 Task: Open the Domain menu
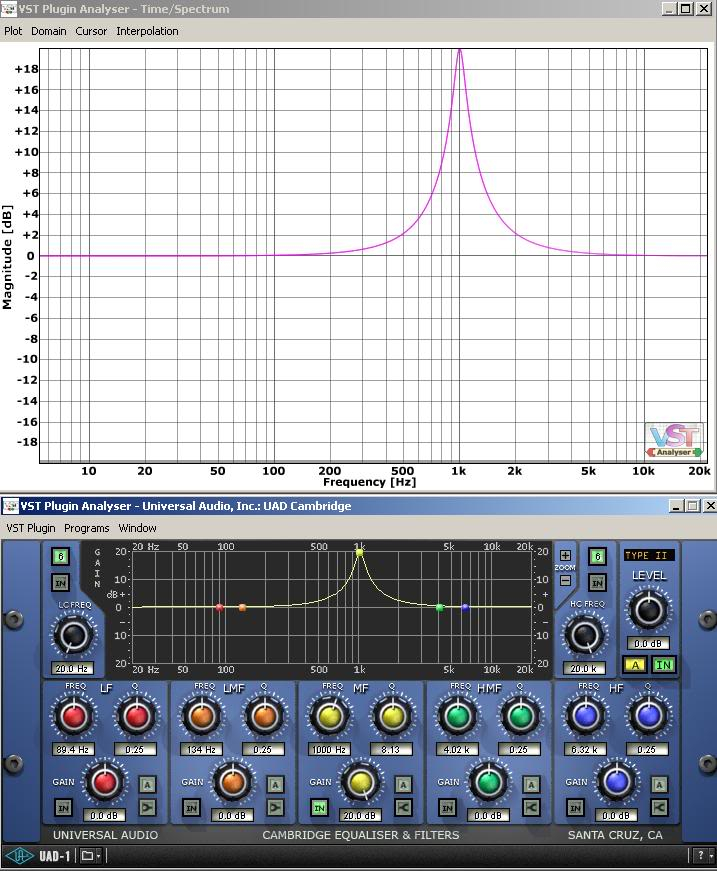(x=48, y=31)
